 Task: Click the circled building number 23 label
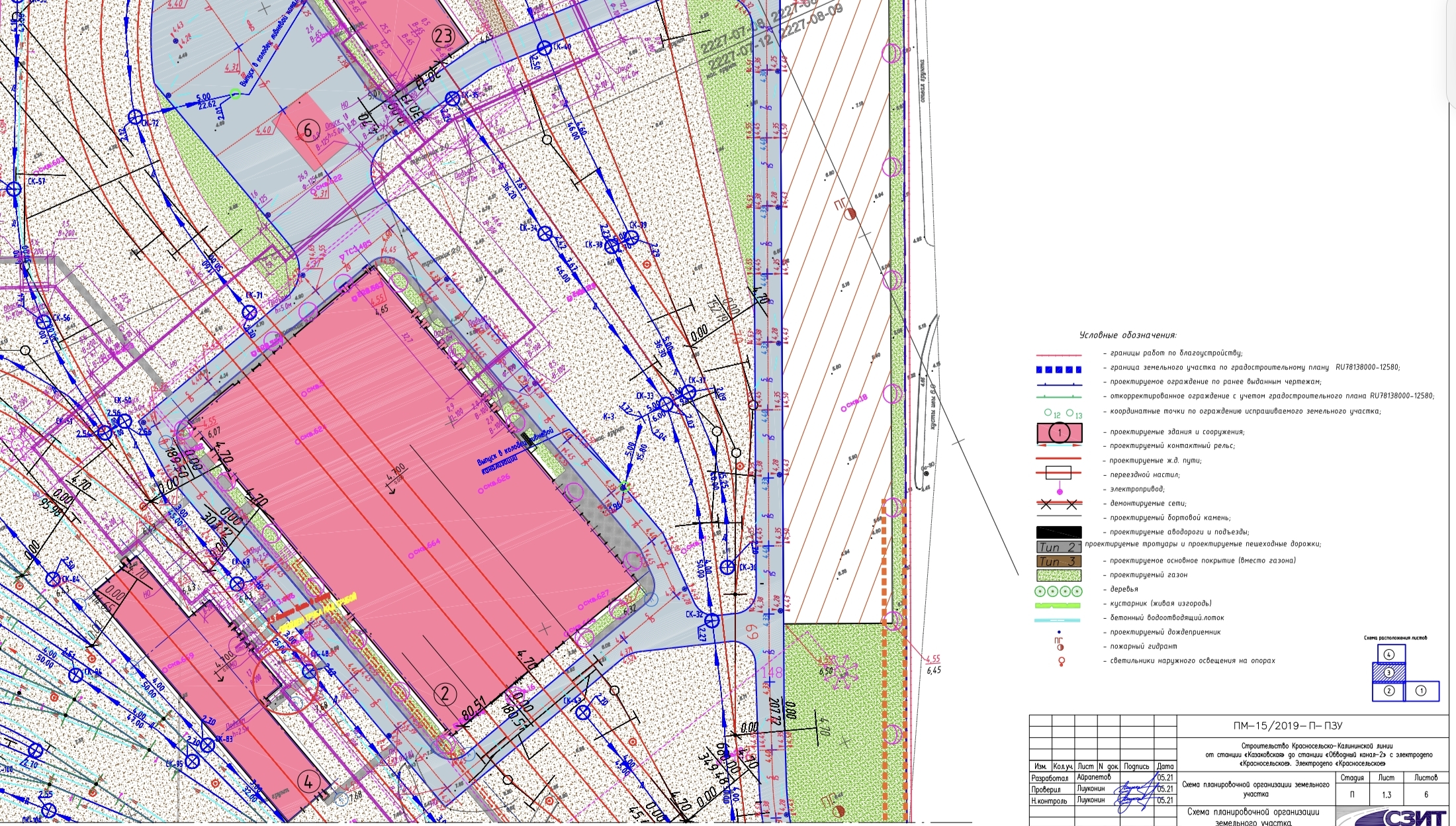click(x=443, y=36)
